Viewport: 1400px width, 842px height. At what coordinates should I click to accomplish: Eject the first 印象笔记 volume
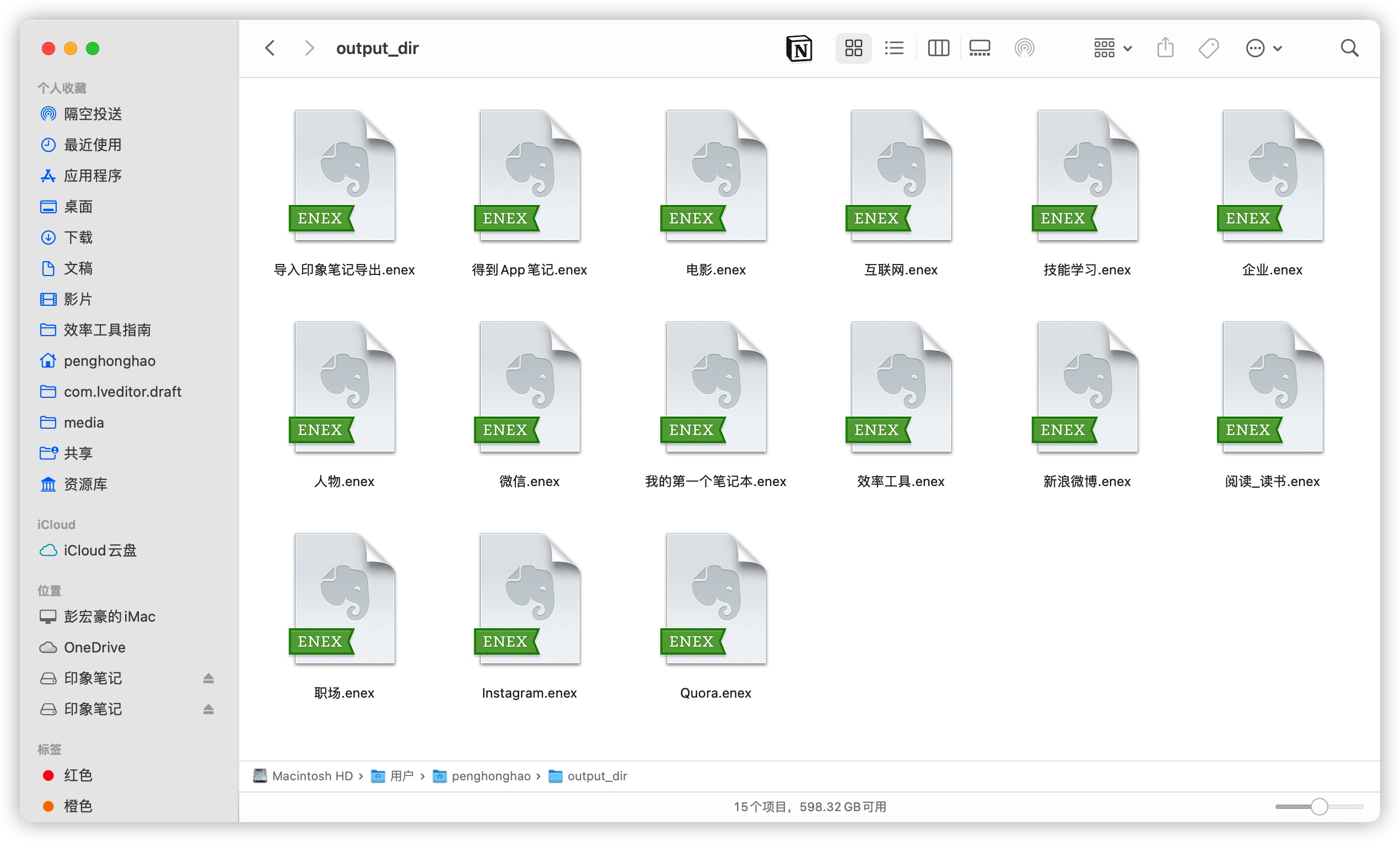208,678
